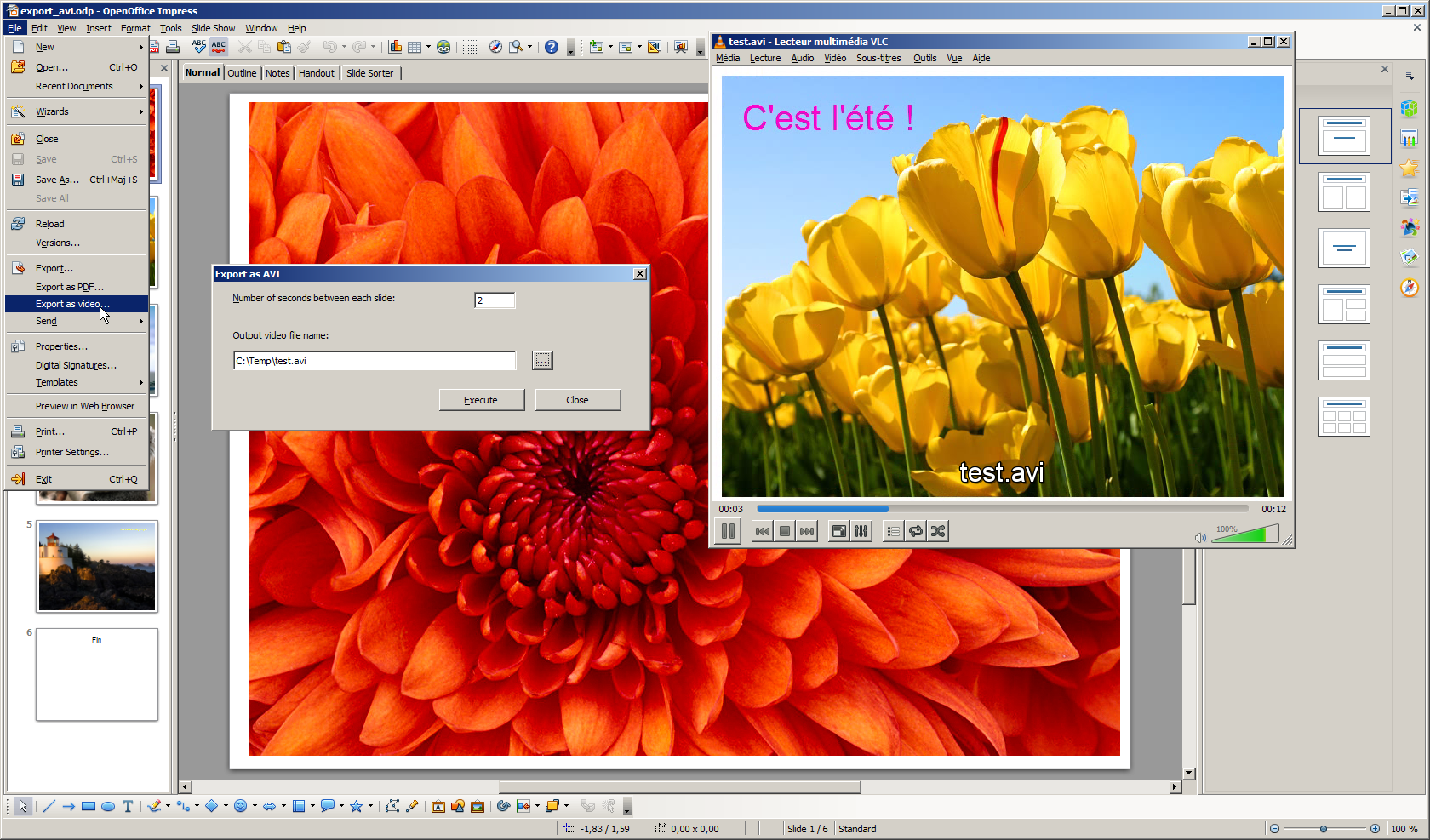The image size is (1430, 840).
Task: Pause the VLC video playback
Action: pos(728,531)
